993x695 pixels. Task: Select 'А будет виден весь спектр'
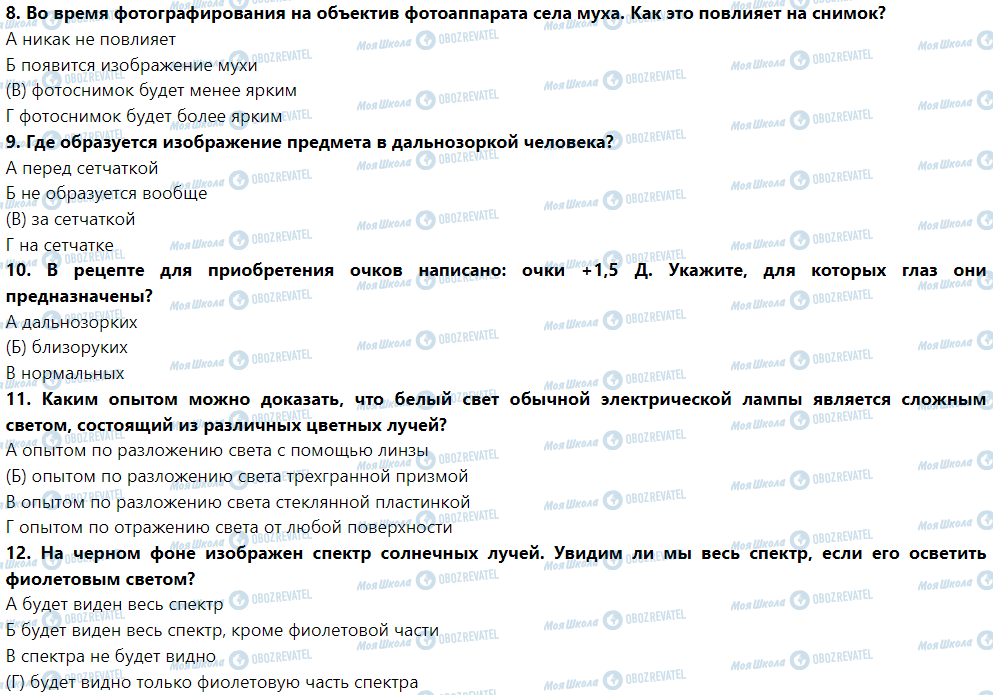click(x=114, y=604)
